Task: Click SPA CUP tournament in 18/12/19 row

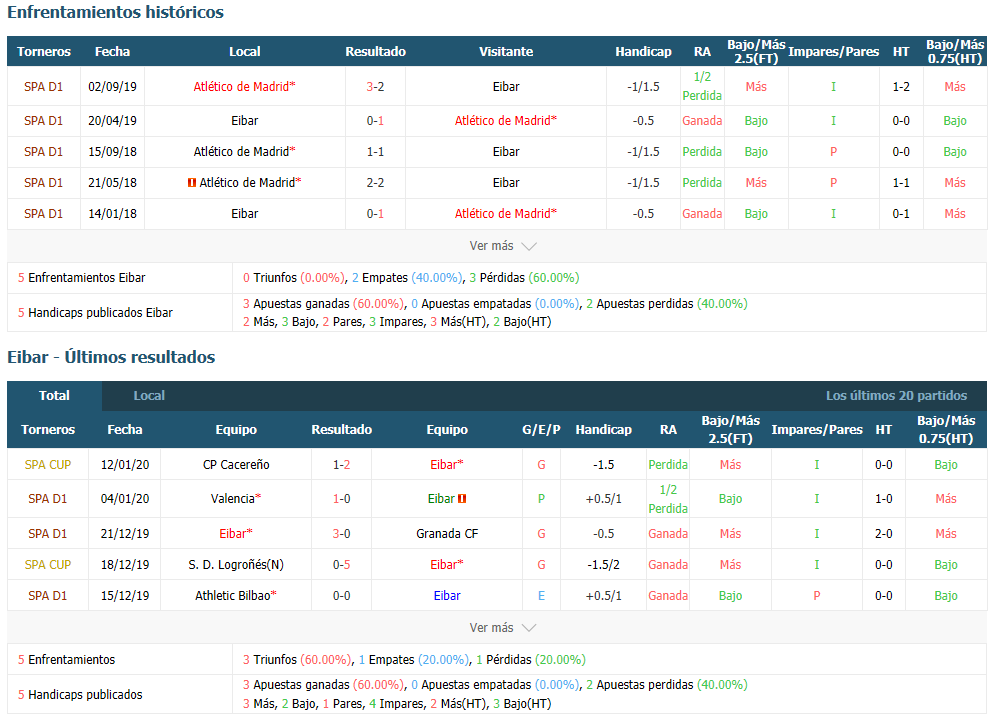Action: click(48, 565)
